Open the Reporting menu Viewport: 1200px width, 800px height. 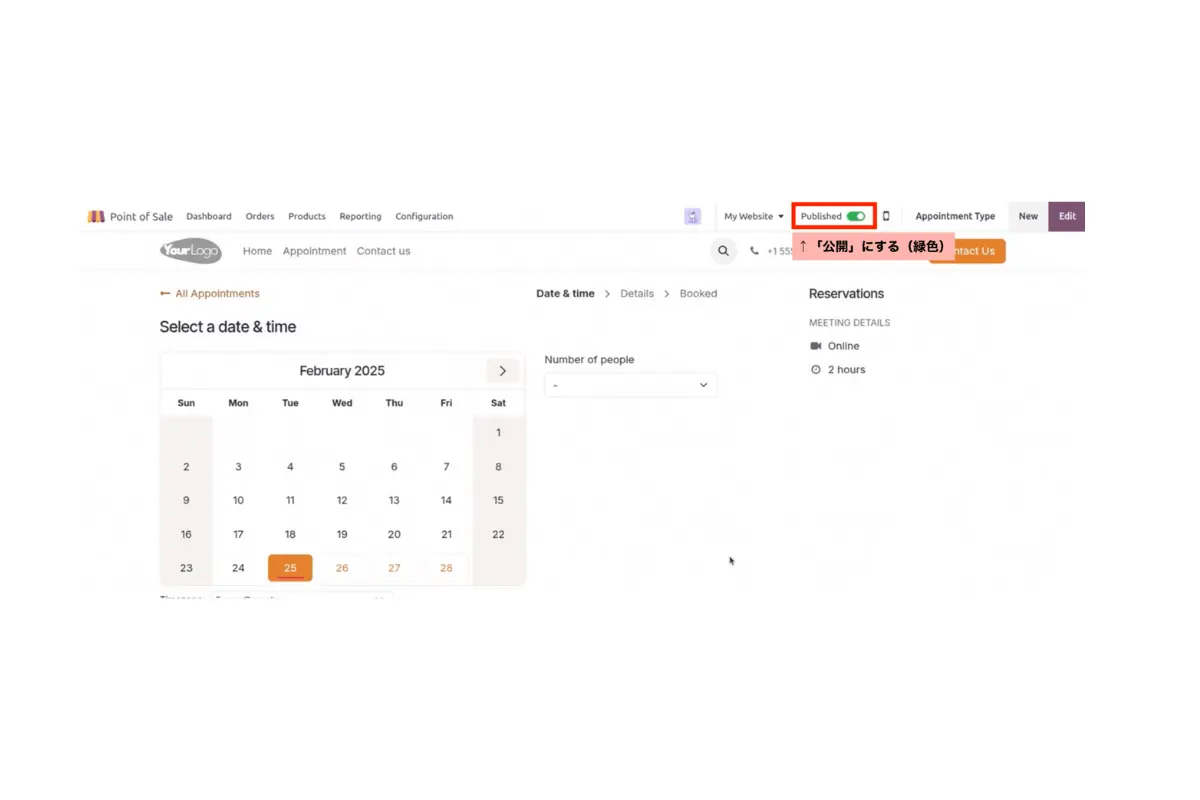click(x=360, y=216)
